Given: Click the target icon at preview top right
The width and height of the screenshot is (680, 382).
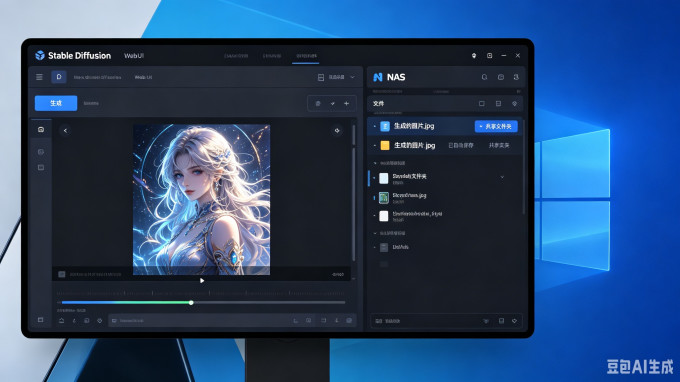Looking at the screenshot, I should [x=337, y=131].
